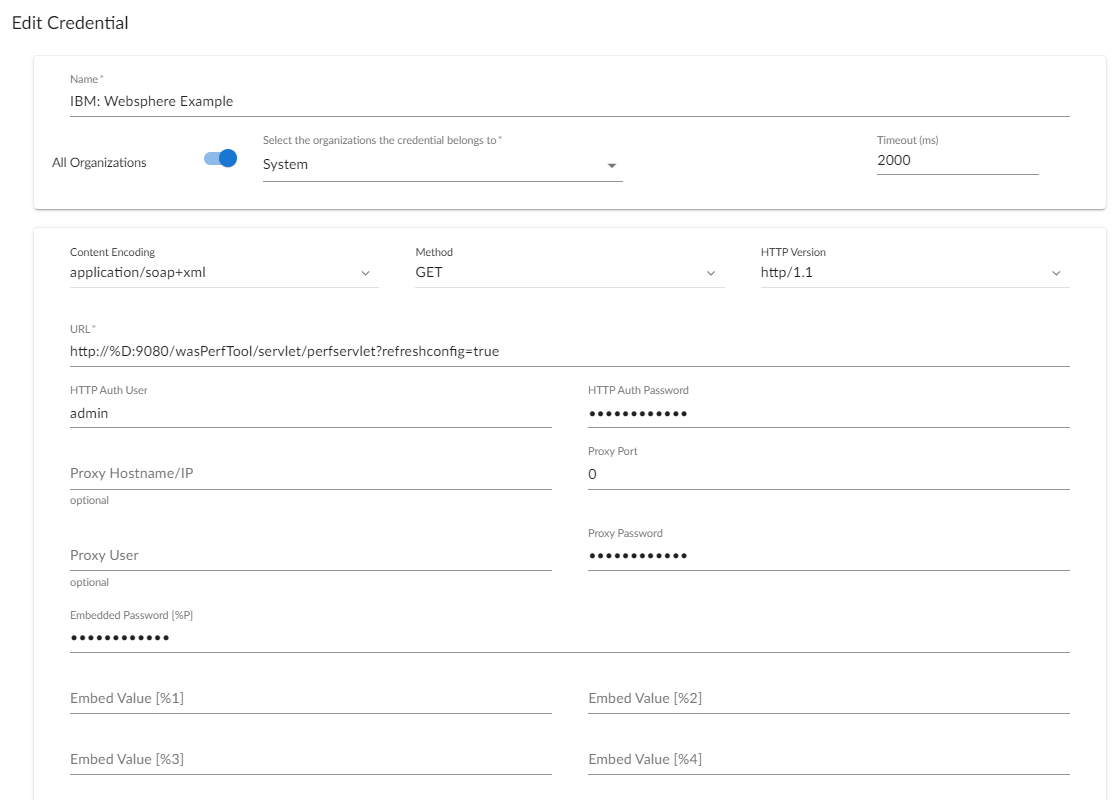Click the Timeout (ms) field
This screenshot has height=800, width=1118.
957,160
